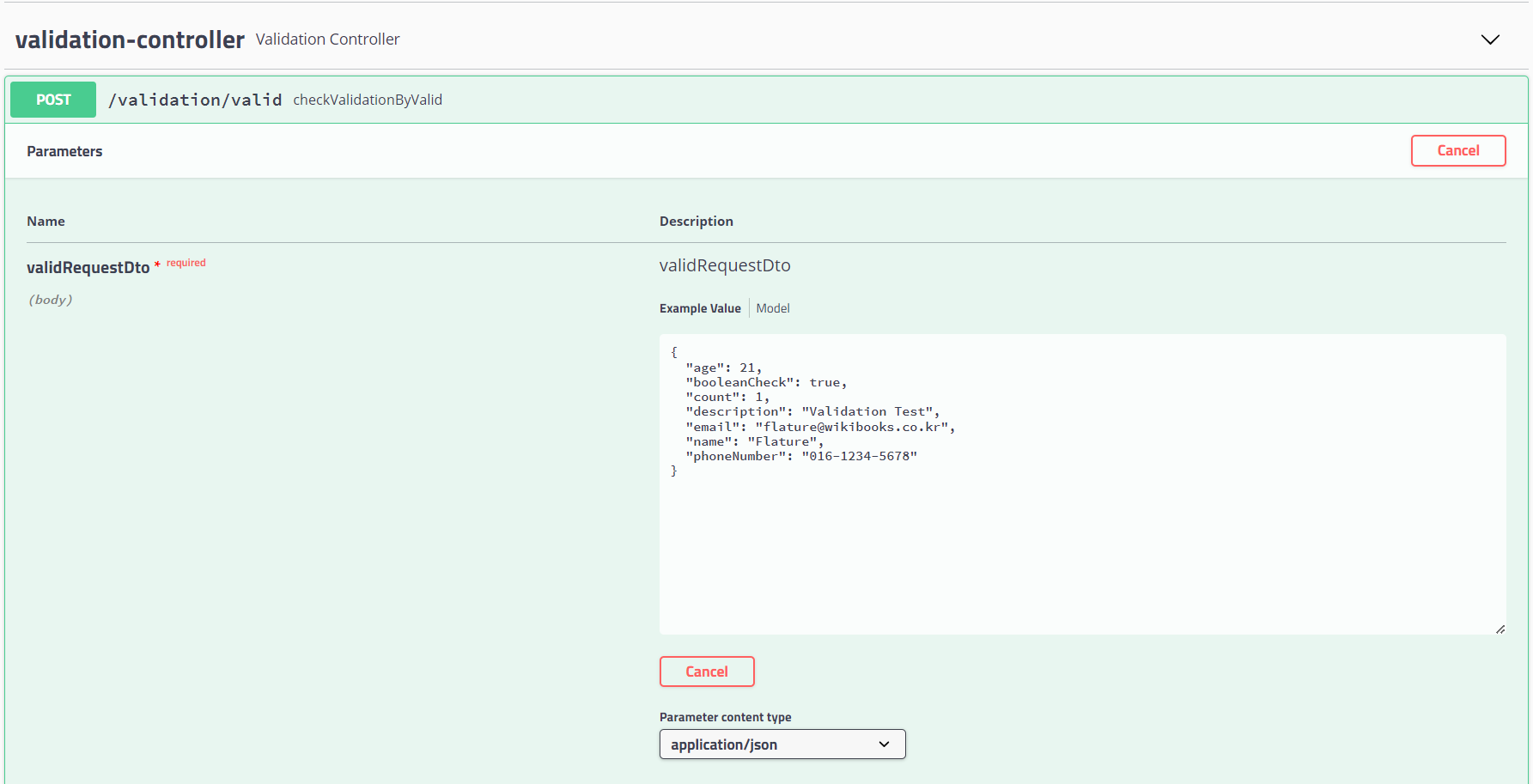Click the validRequestDto description text

coord(725,265)
